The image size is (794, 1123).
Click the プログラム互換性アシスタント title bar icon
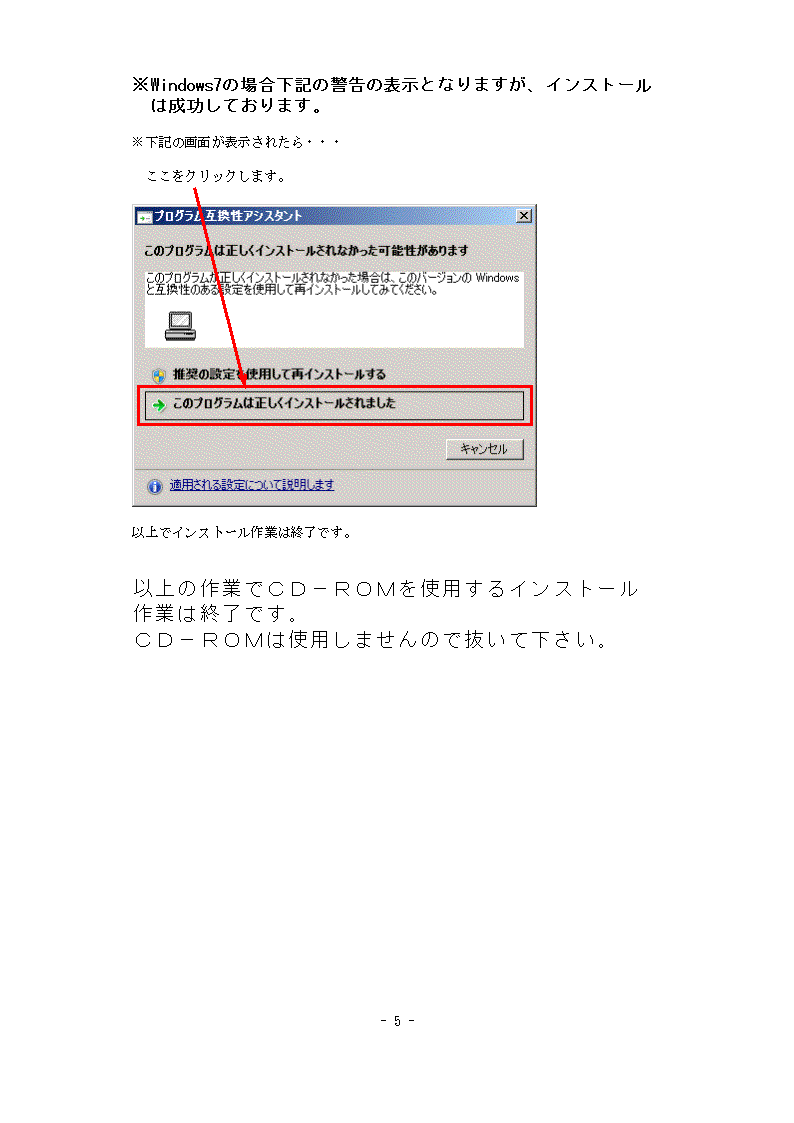tap(145, 216)
